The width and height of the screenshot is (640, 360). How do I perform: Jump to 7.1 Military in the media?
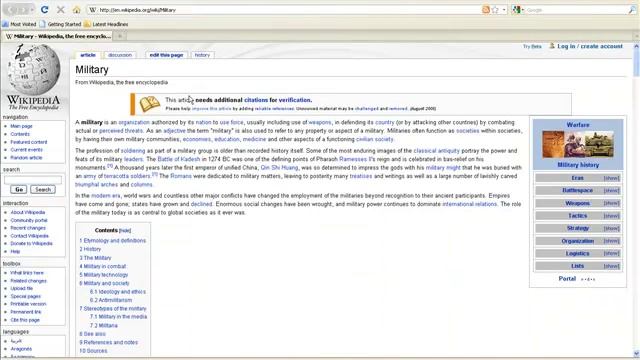tap(118, 317)
